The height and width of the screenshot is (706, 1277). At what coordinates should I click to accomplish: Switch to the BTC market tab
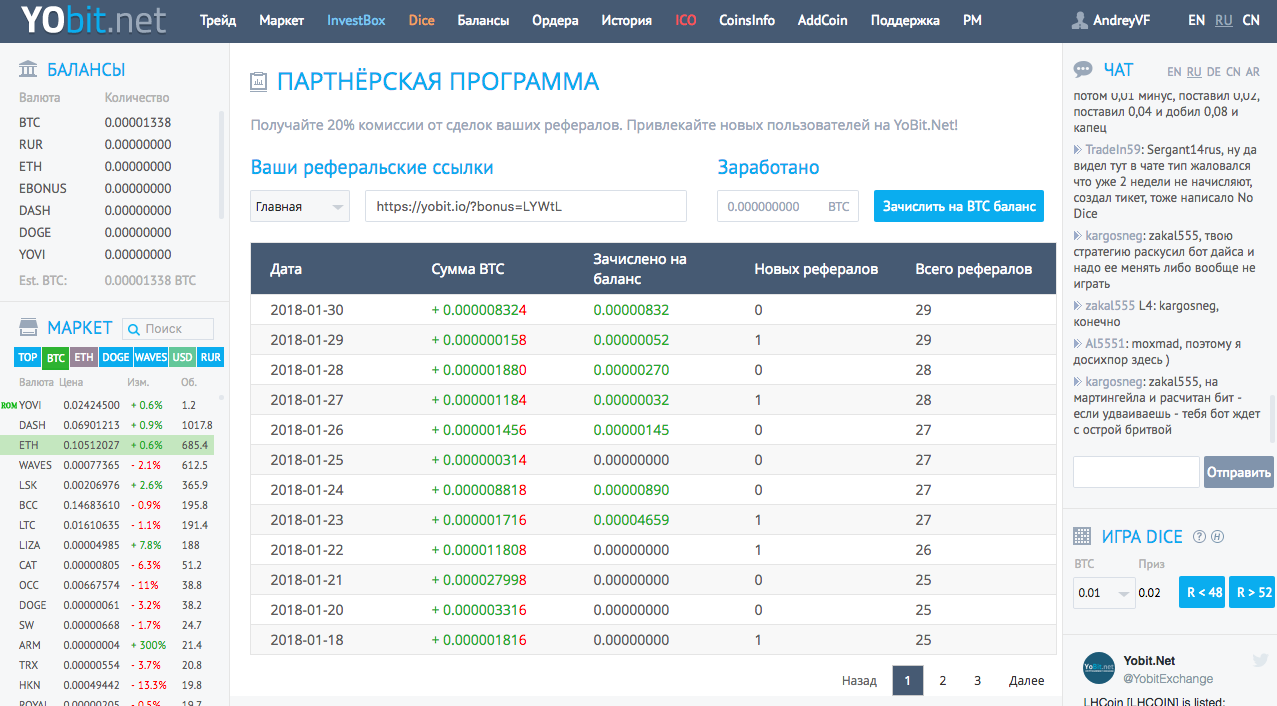(x=55, y=357)
